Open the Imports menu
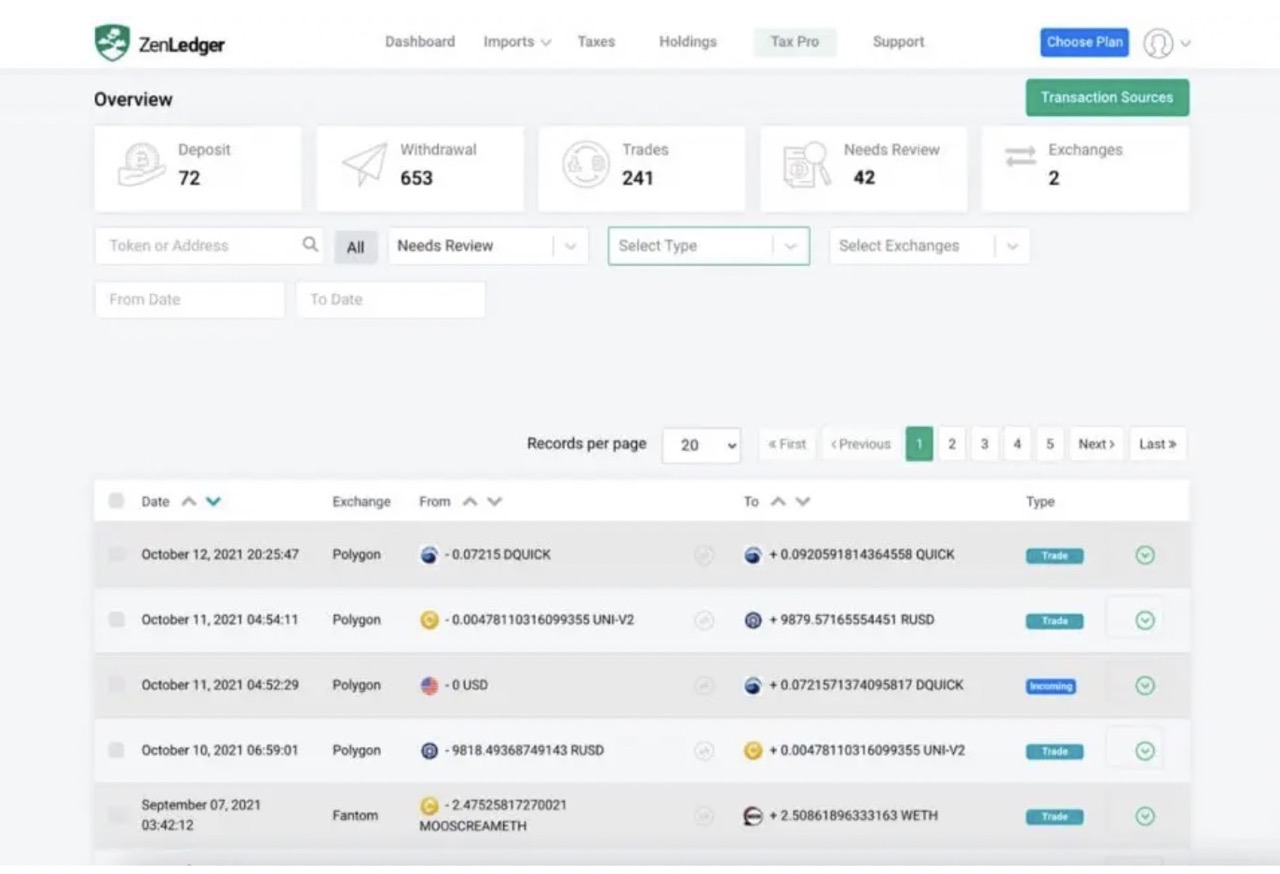The width and height of the screenshot is (1280, 874). point(515,42)
